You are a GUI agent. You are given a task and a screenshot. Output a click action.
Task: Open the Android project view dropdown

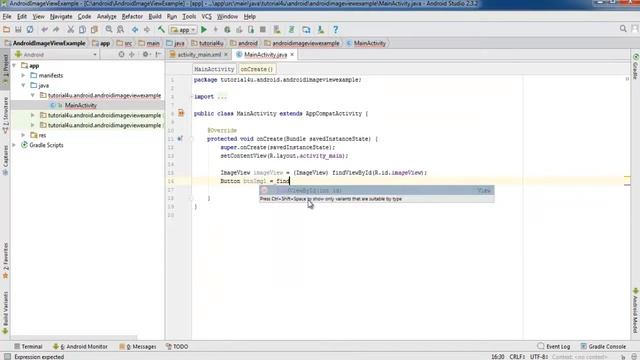56,55
